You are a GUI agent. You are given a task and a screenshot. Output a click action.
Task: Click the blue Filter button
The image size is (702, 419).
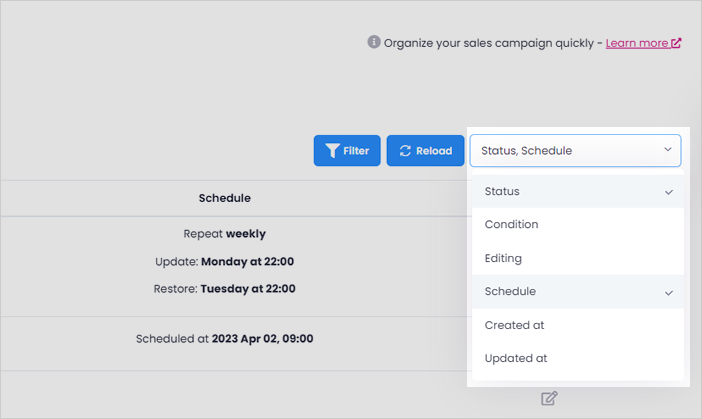click(347, 150)
